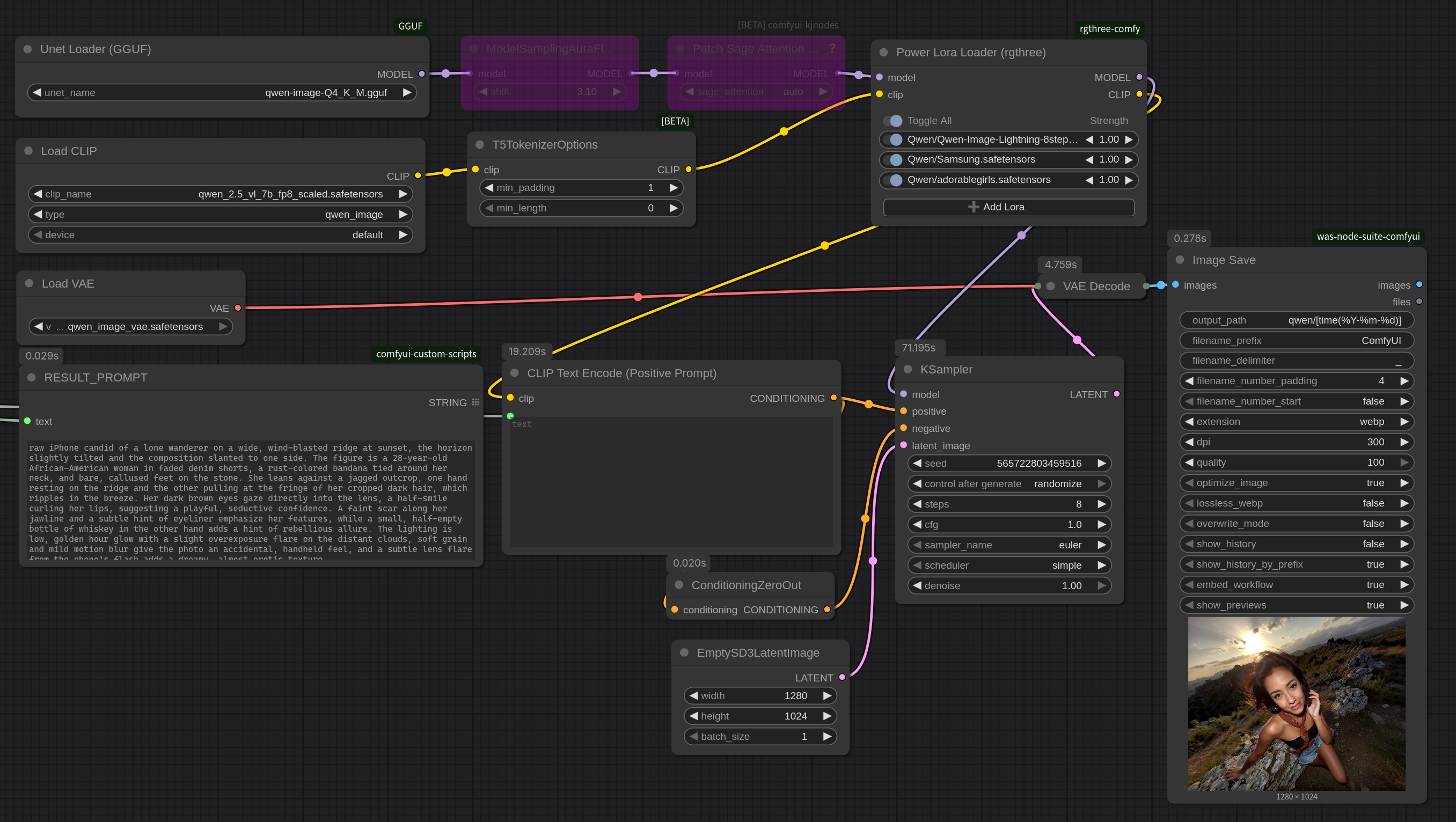Click the plus icon on Add Lora
Image resolution: width=1456 pixels, height=822 pixels.
pos(974,207)
